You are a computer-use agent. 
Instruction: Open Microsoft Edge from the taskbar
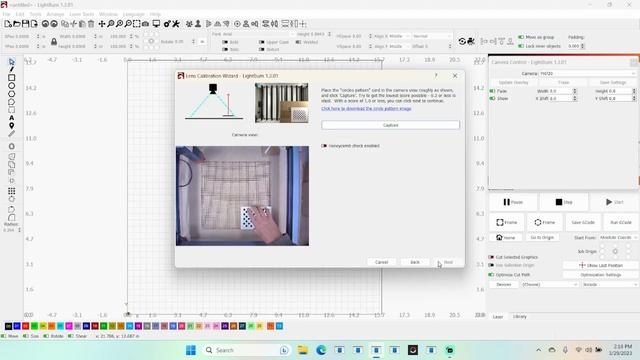pos(321,350)
